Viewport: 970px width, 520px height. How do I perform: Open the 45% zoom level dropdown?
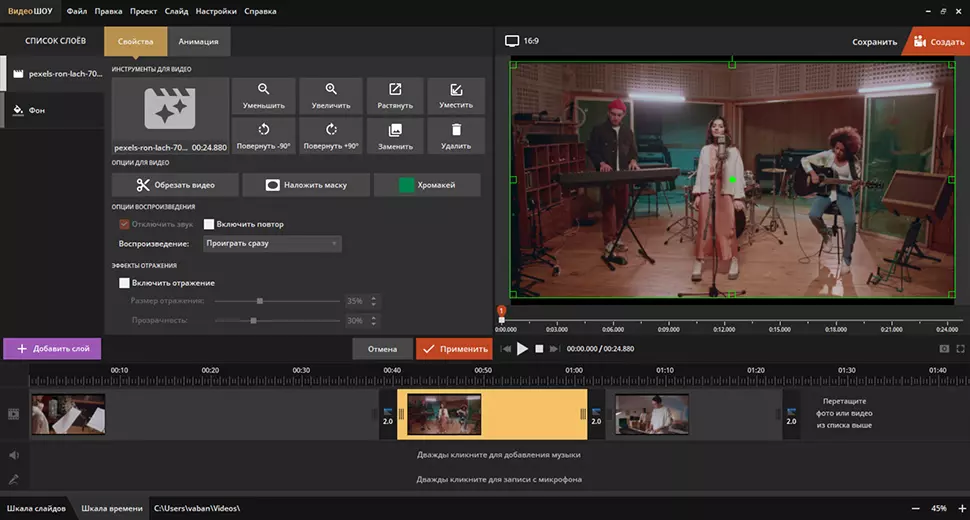click(939, 508)
